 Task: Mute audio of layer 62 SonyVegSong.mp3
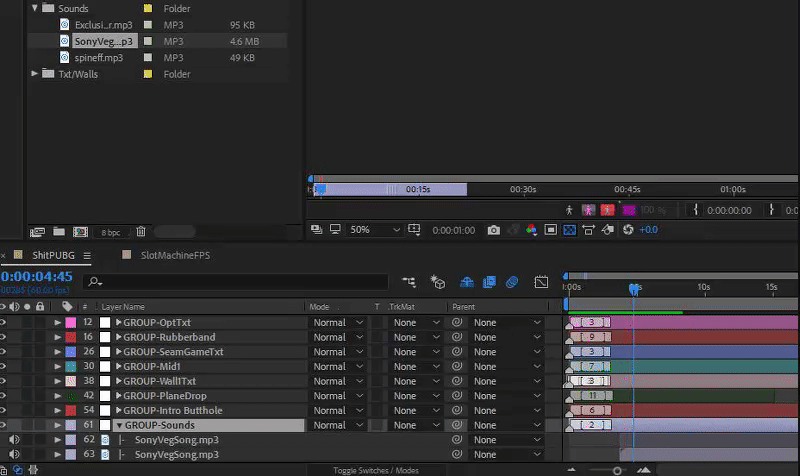point(15,440)
